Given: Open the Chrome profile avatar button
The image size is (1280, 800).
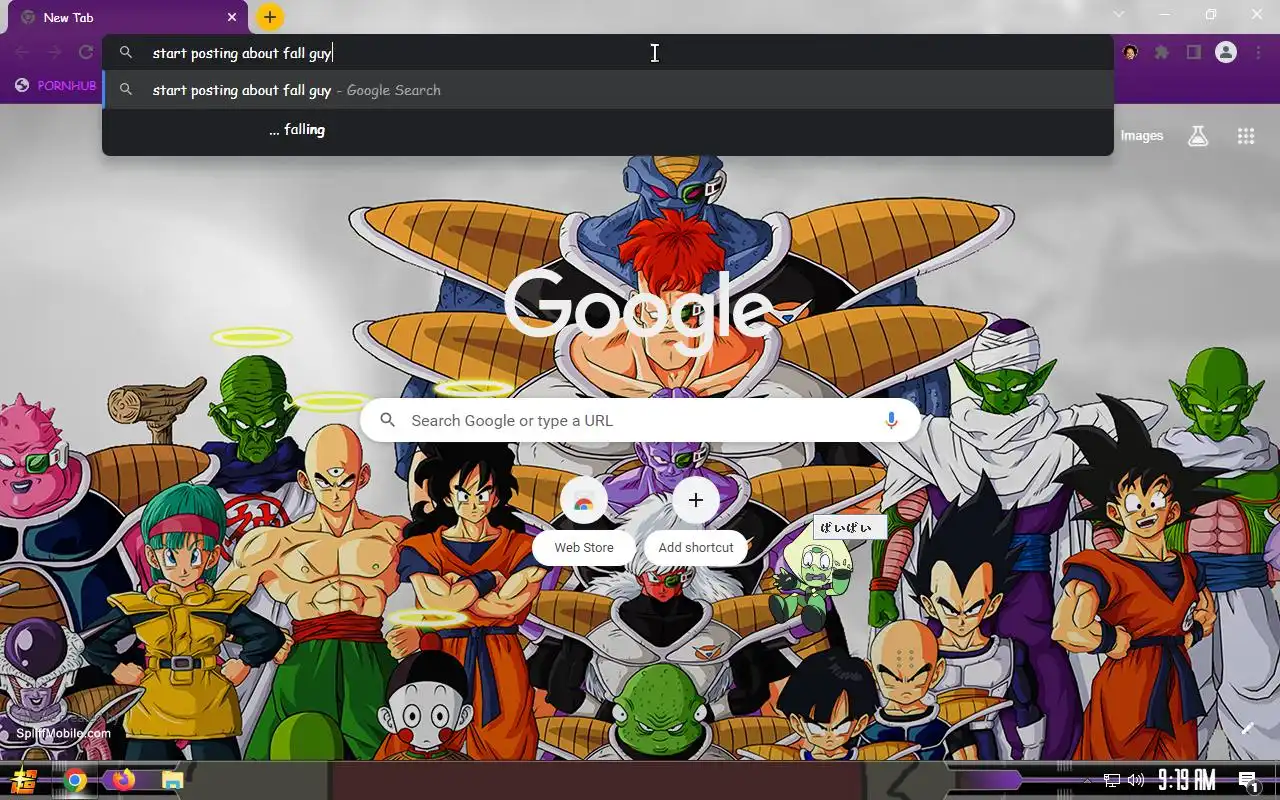Looking at the screenshot, I should pyautogui.click(x=1226, y=52).
